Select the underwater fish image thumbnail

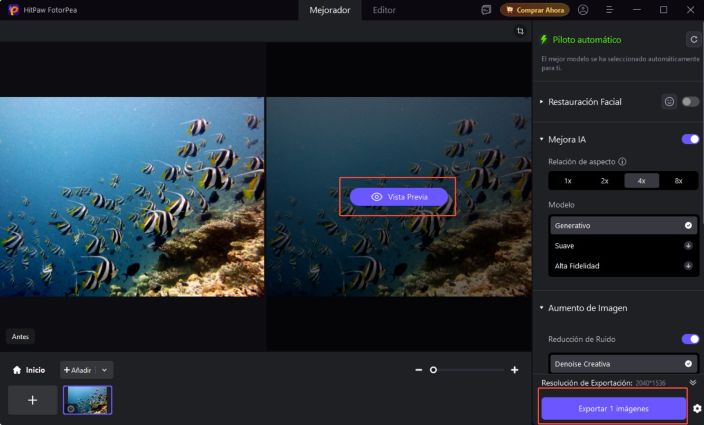click(x=88, y=400)
